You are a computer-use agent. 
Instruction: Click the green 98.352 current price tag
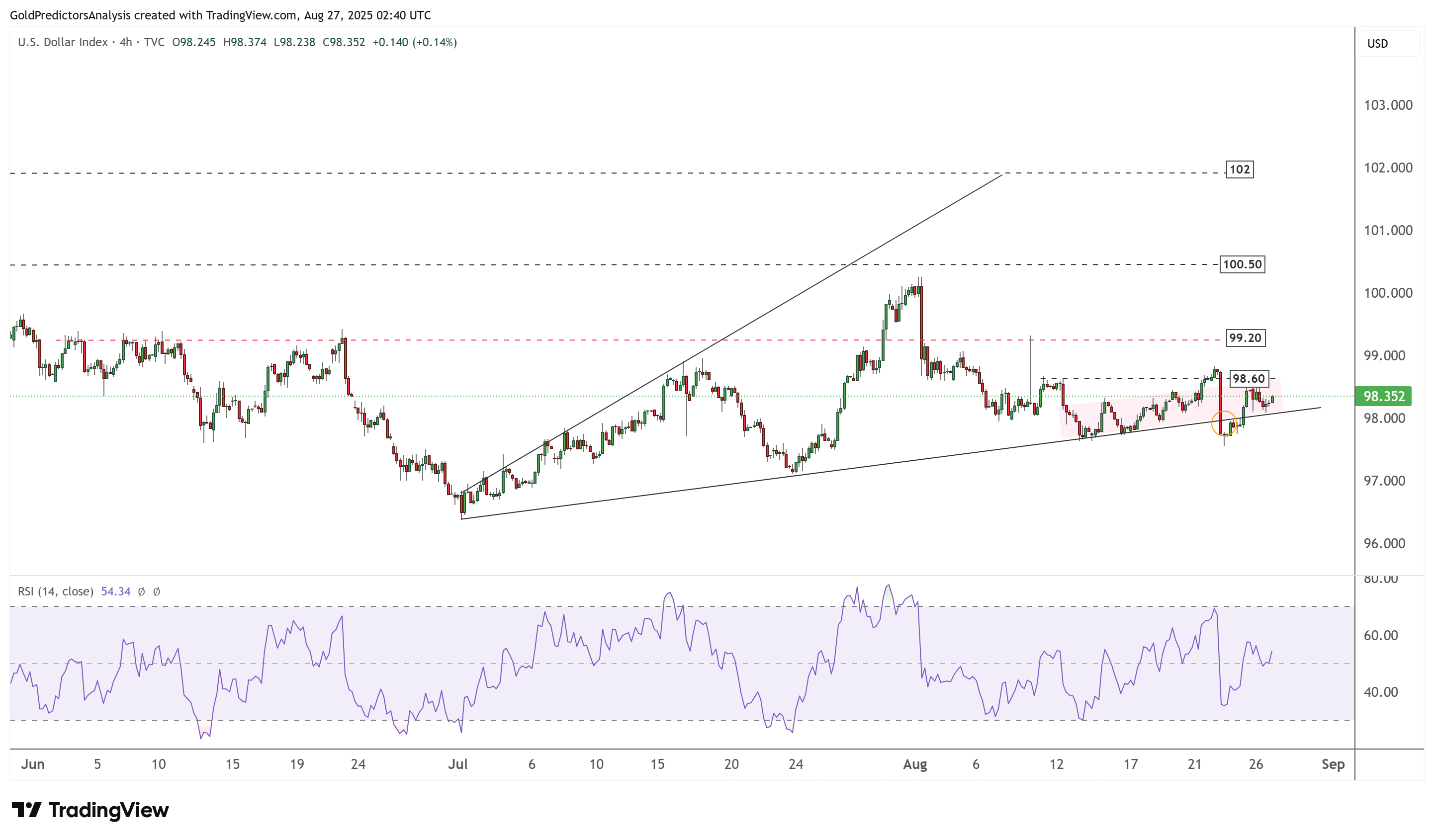1383,397
